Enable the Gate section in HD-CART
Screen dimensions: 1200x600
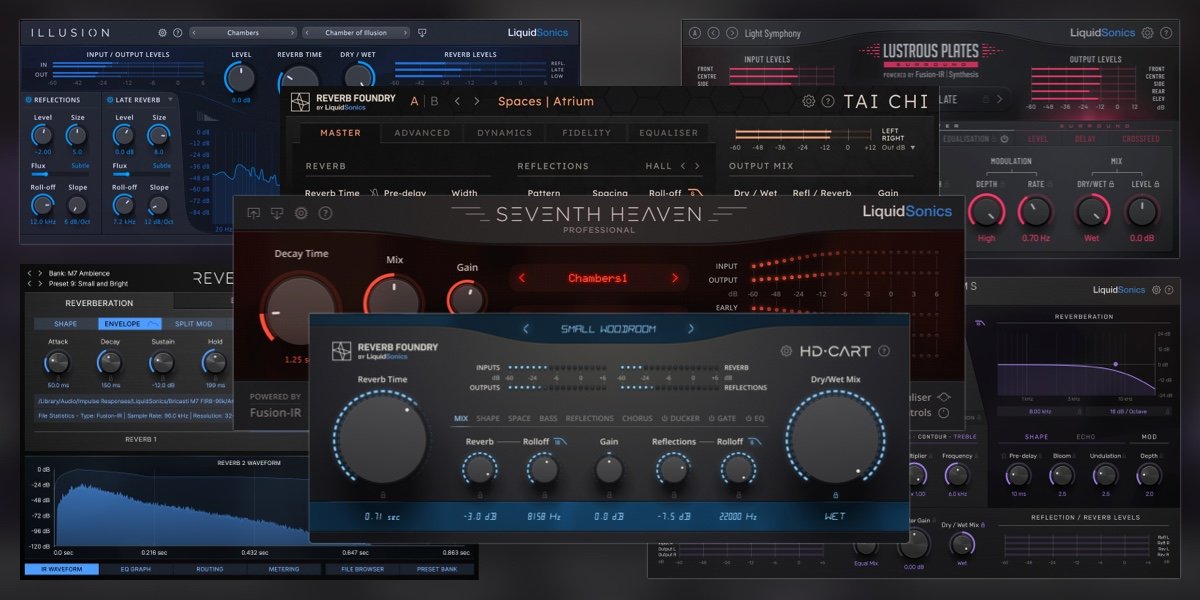[710, 418]
